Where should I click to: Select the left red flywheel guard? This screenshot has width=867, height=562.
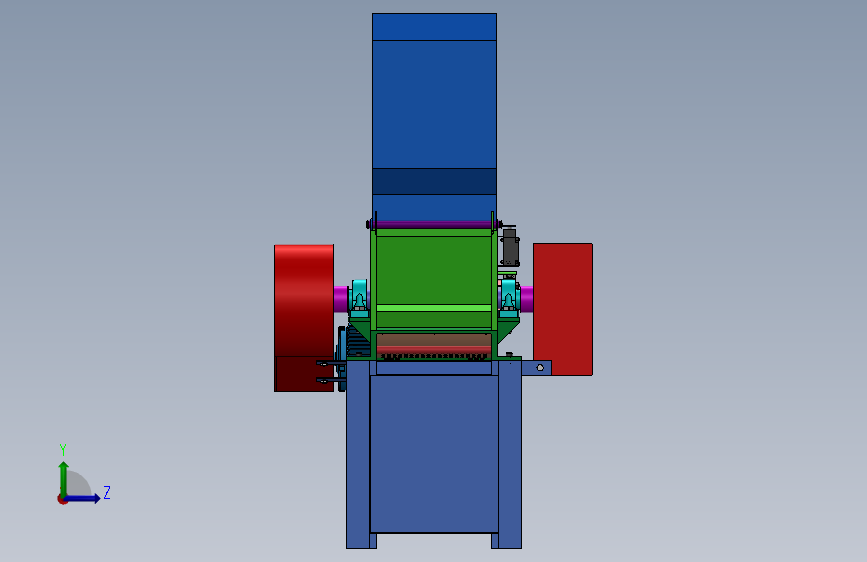click(304, 318)
